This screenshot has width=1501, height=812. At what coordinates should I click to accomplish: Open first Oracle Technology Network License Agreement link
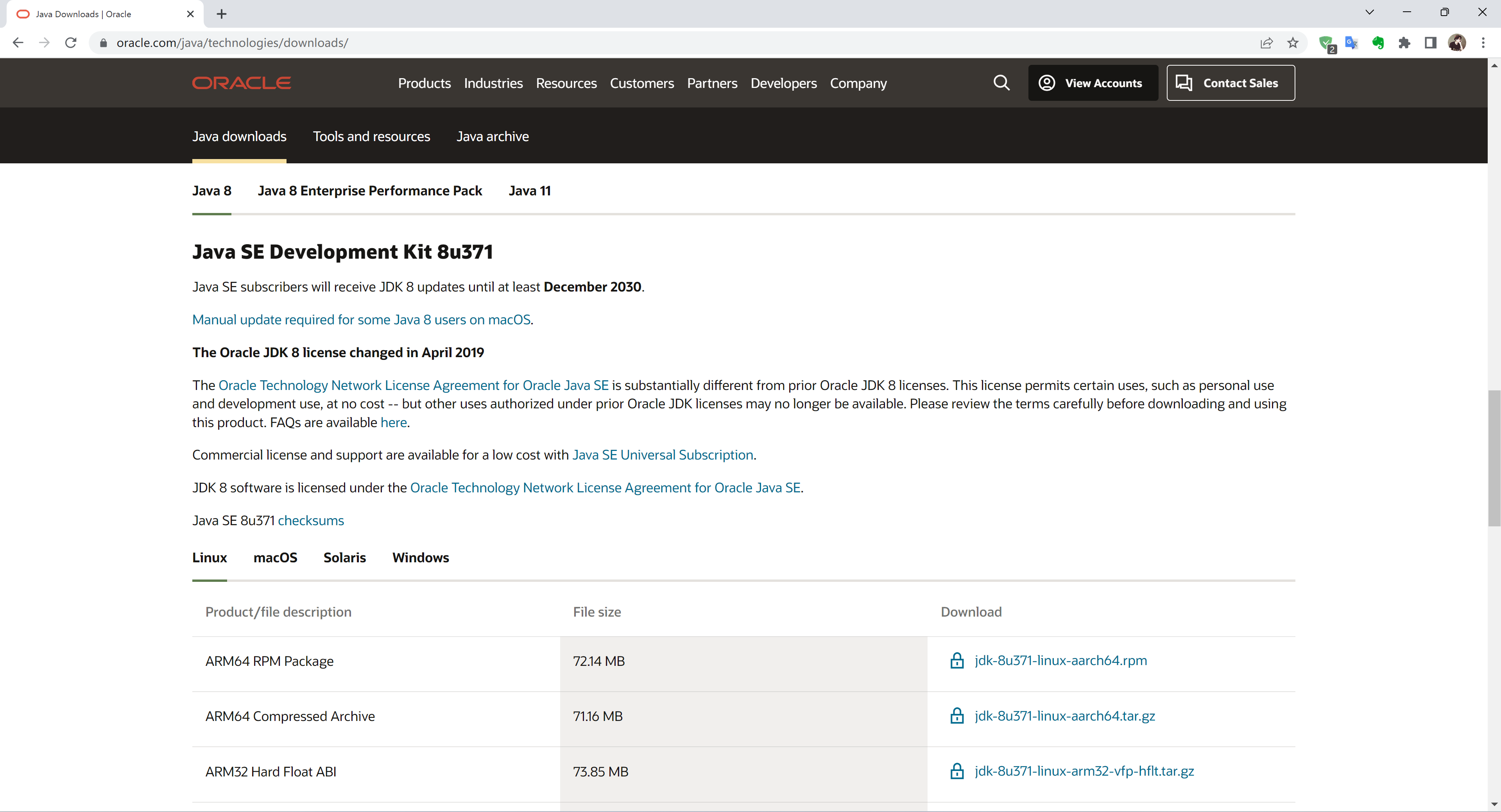coord(413,386)
